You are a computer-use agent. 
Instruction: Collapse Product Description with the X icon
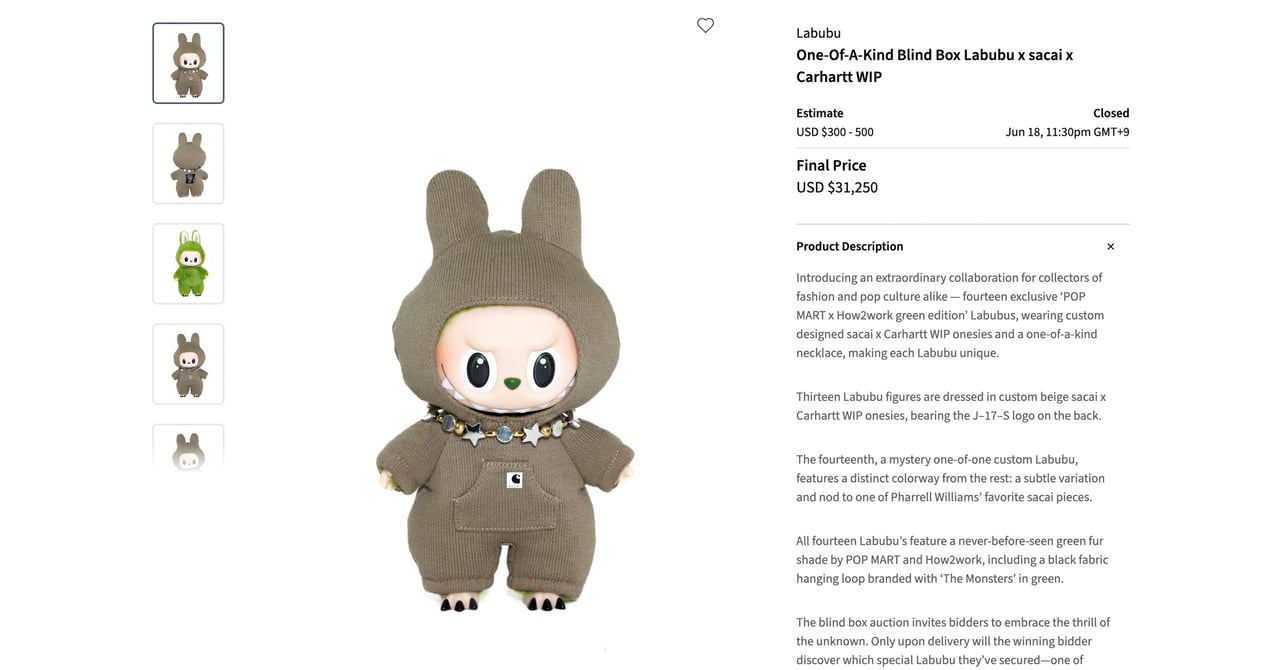1110,247
